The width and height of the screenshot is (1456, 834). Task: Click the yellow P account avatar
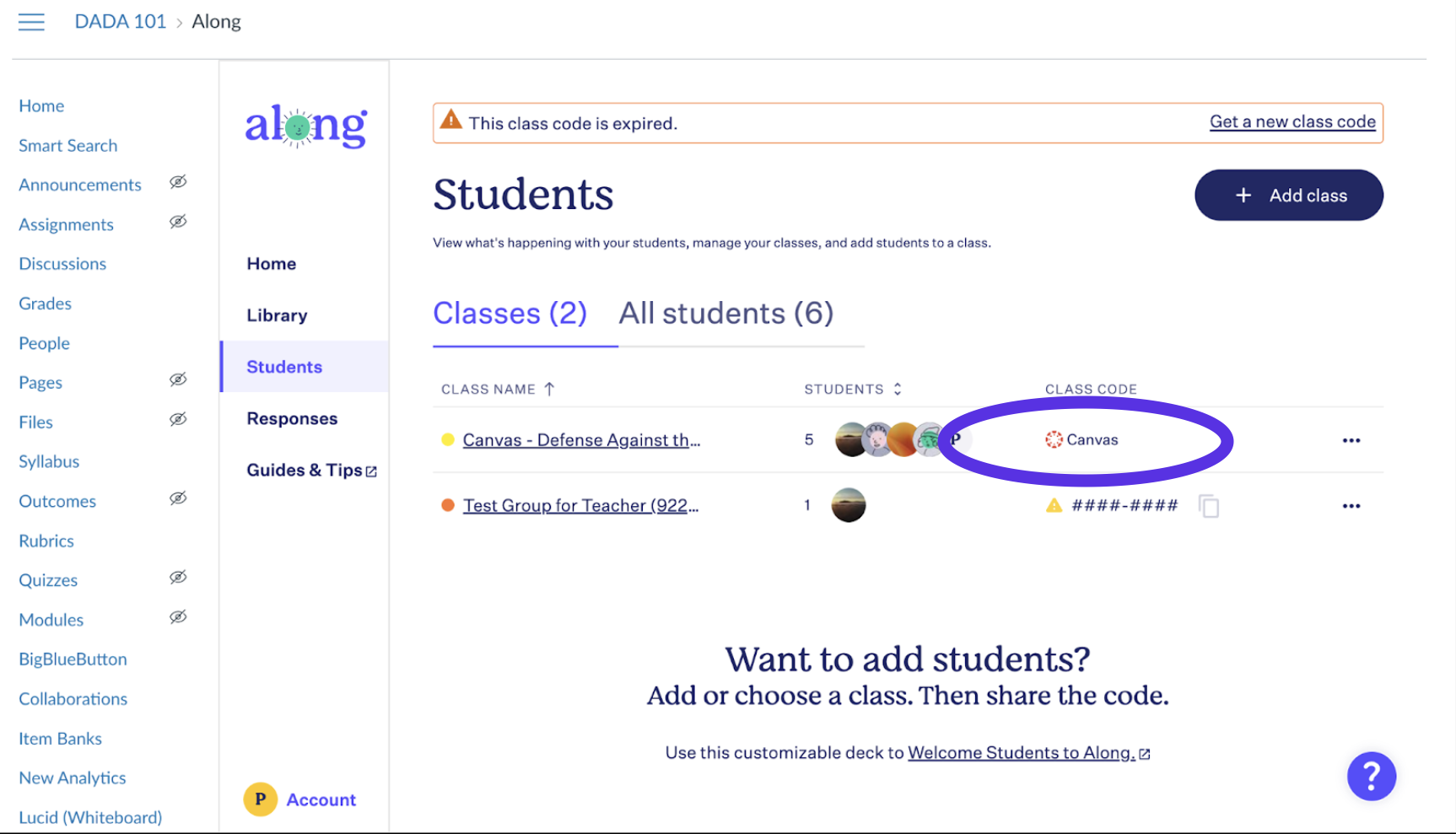click(261, 799)
